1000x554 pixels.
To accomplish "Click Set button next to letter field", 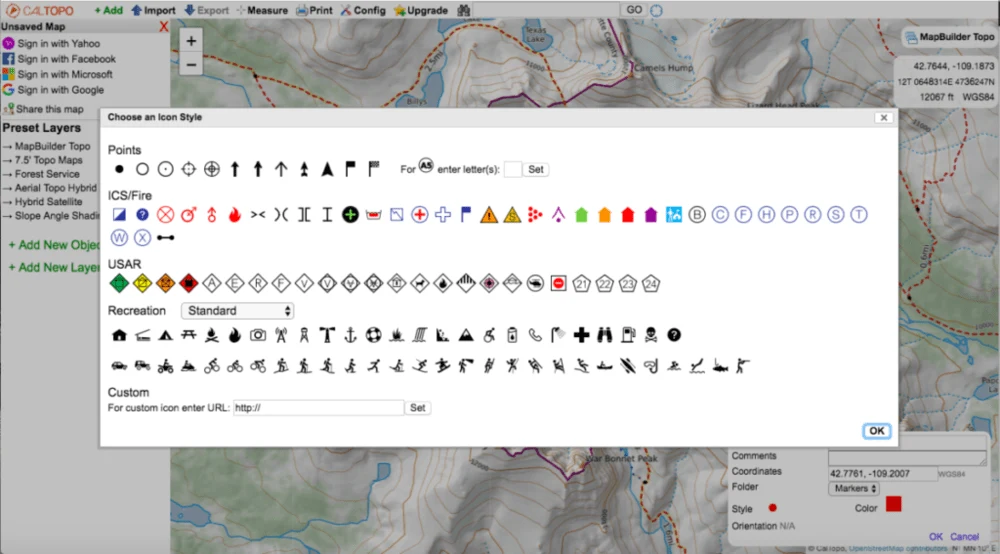I will 536,170.
